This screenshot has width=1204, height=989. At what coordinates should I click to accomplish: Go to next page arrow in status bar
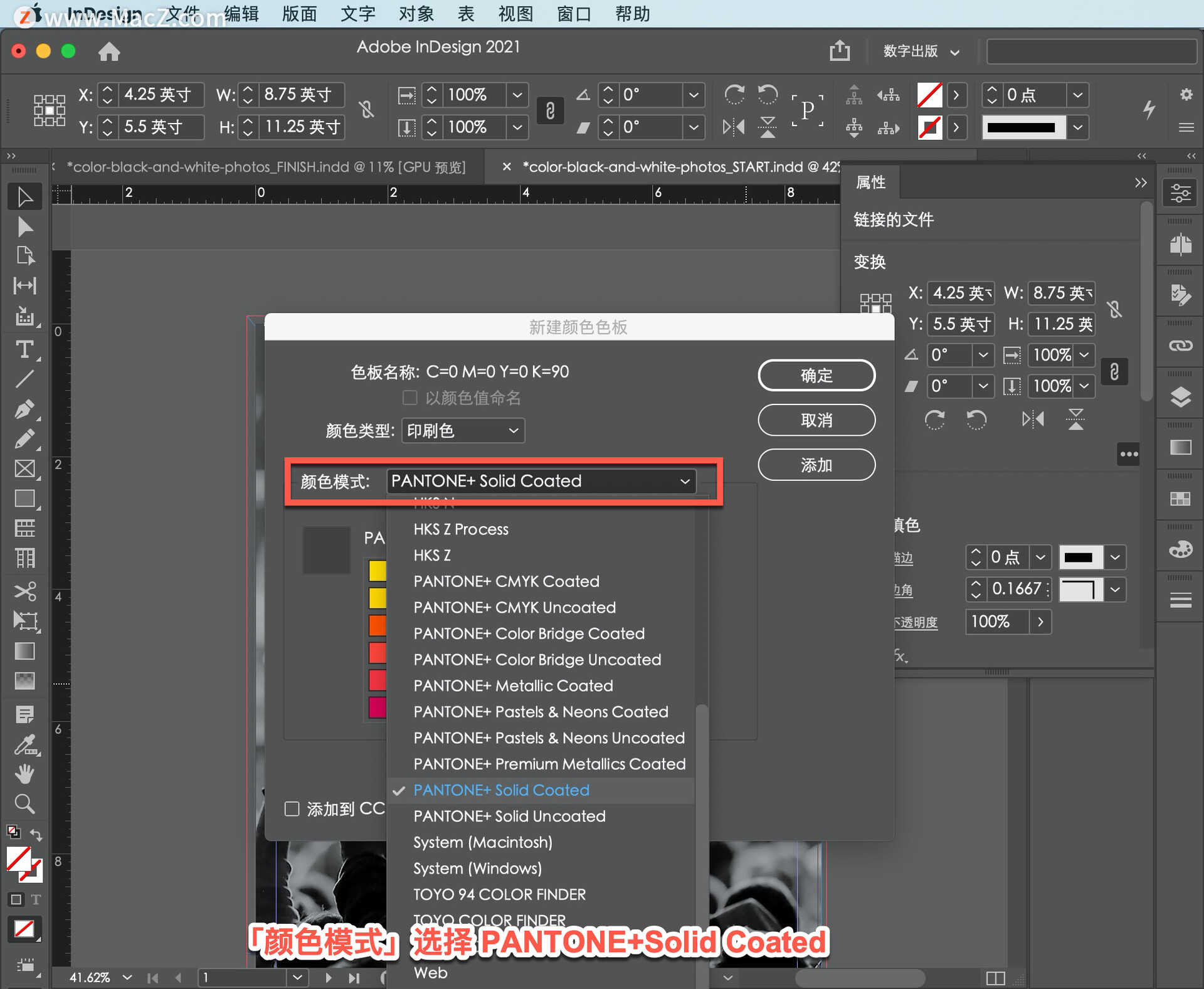point(328,977)
